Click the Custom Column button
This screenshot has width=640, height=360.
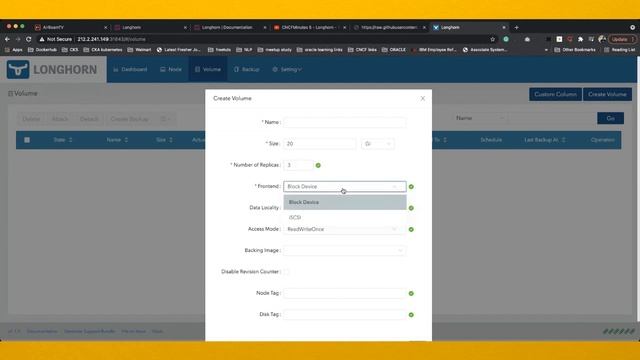556,94
